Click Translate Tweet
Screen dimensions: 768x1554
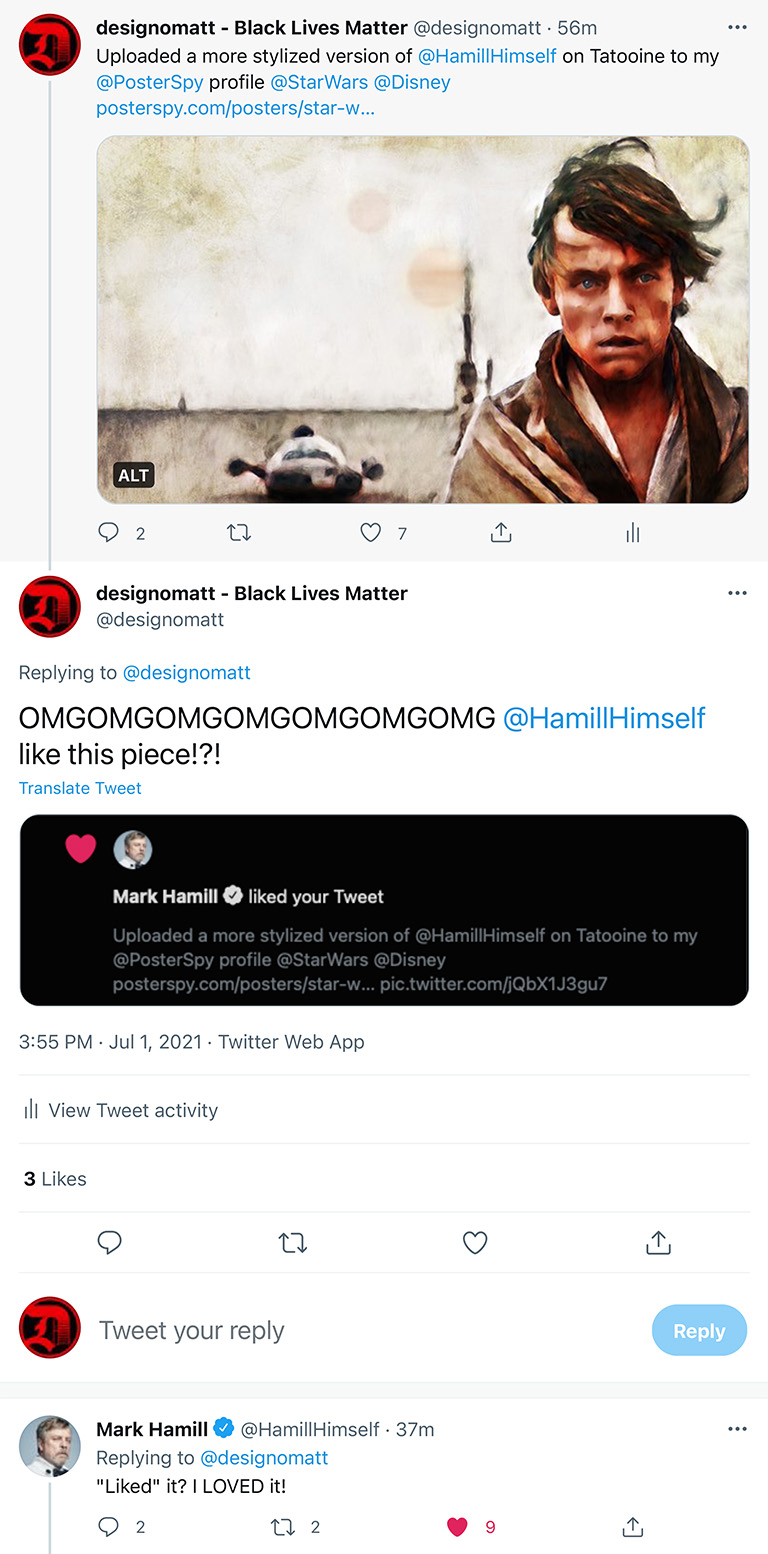80,788
